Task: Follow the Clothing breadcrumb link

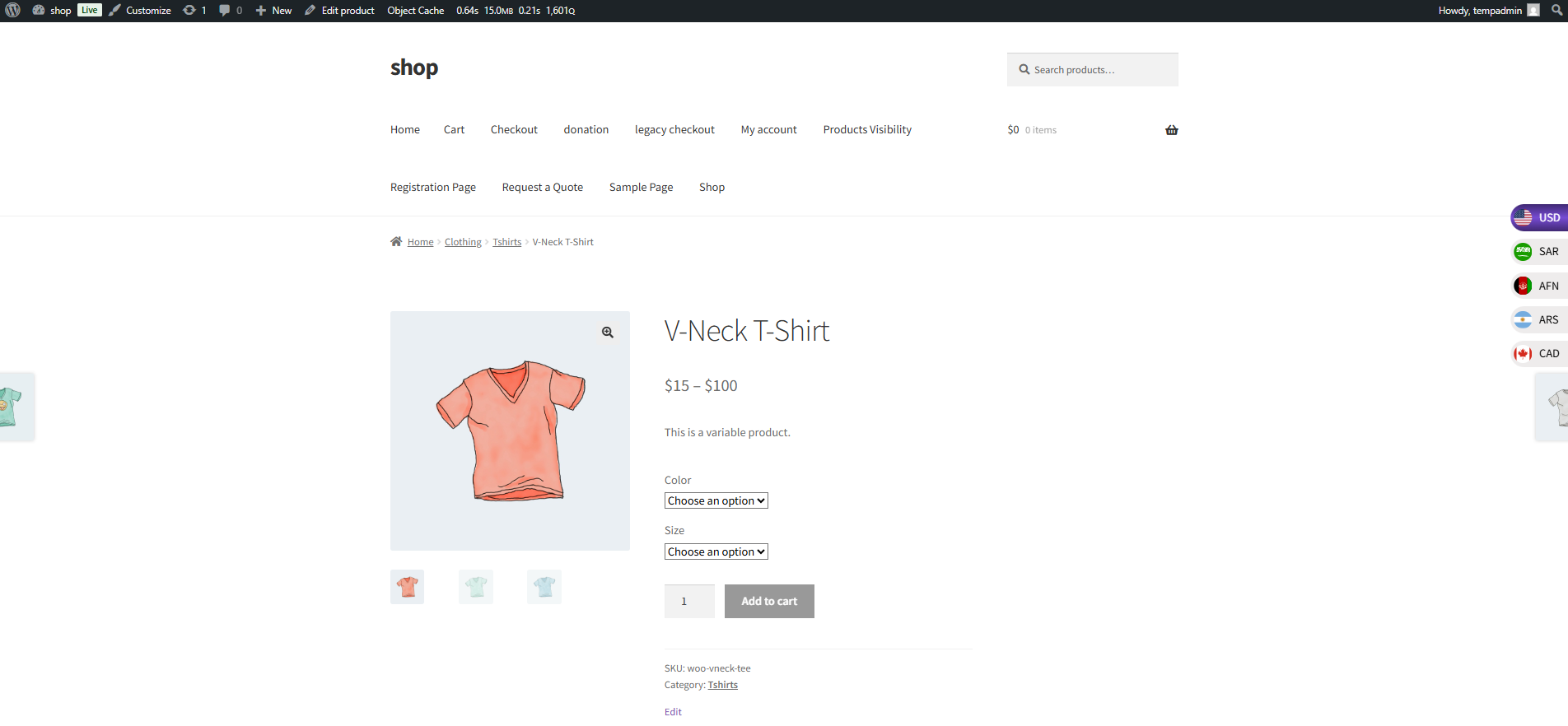Action: [463, 242]
